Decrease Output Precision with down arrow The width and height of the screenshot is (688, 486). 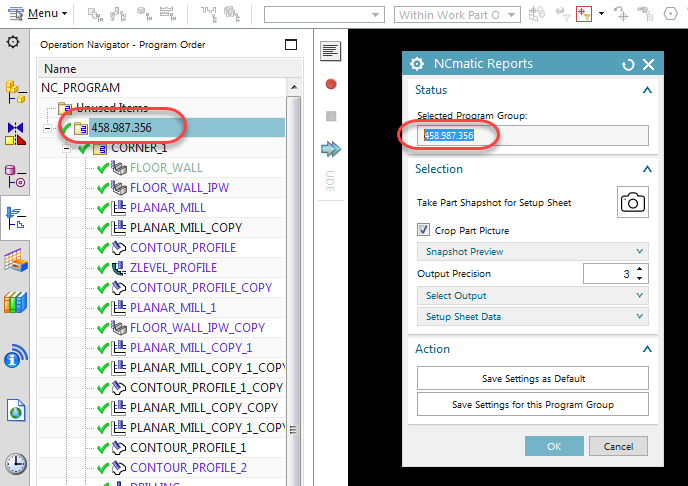pyautogui.click(x=639, y=278)
